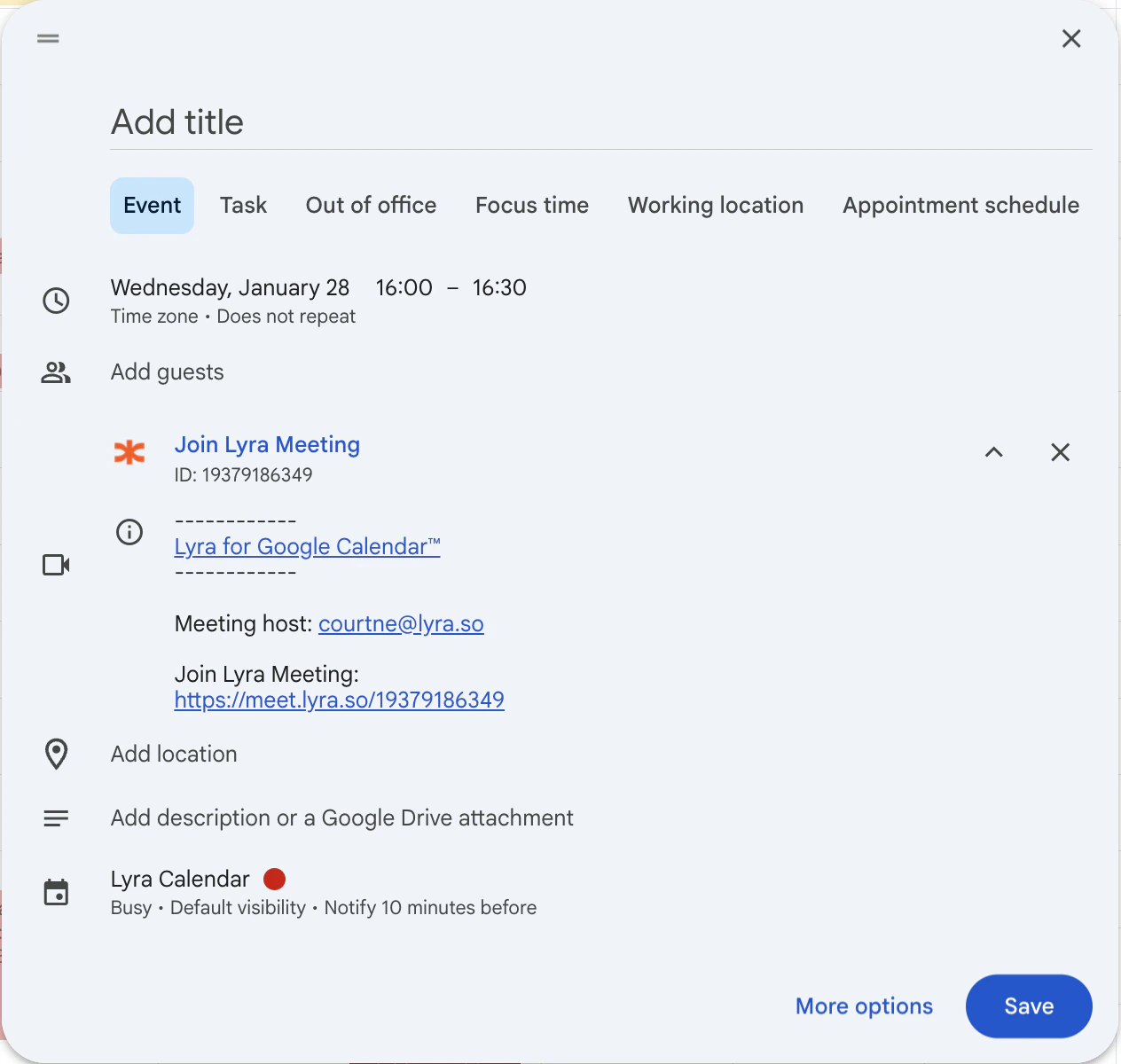Open Lyra for Google Calendar link
1121x1064 pixels.
point(307,546)
